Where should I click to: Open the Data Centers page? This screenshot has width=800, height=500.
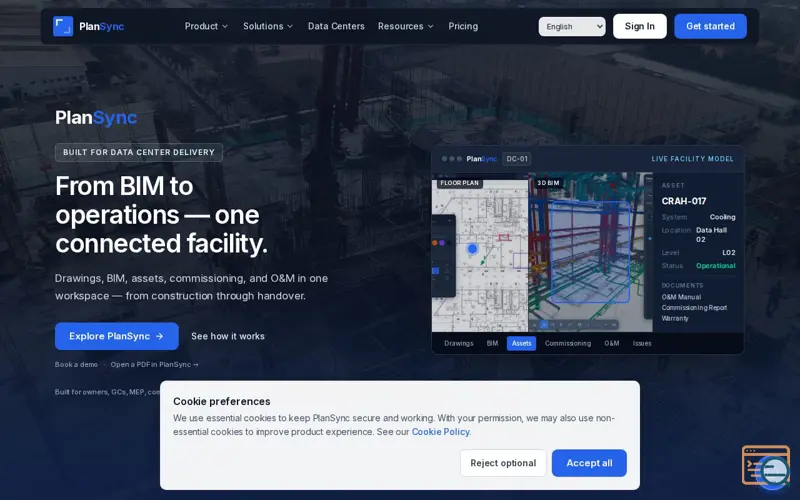pyautogui.click(x=336, y=26)
